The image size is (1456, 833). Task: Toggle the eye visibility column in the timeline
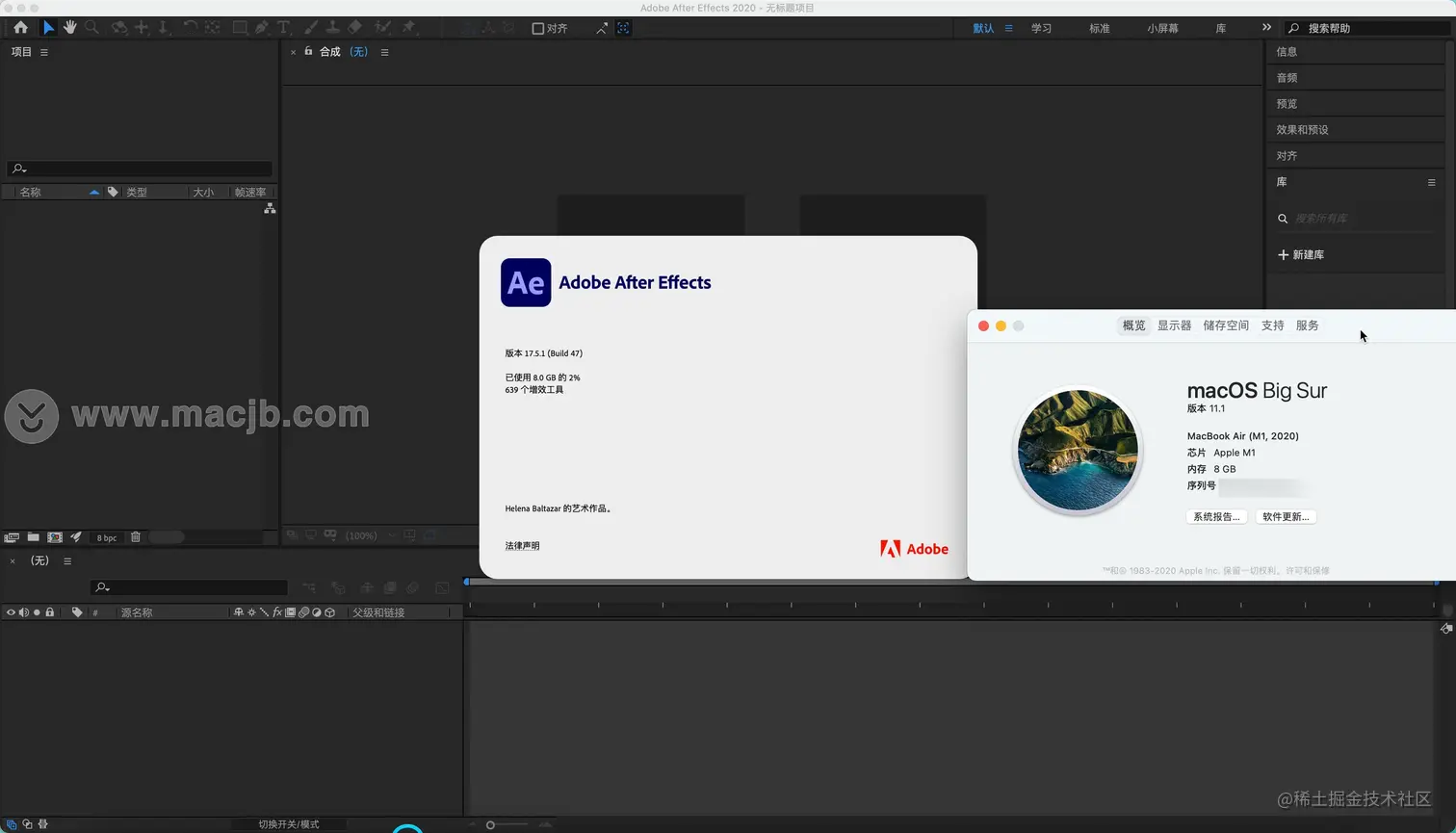point(11,612)
